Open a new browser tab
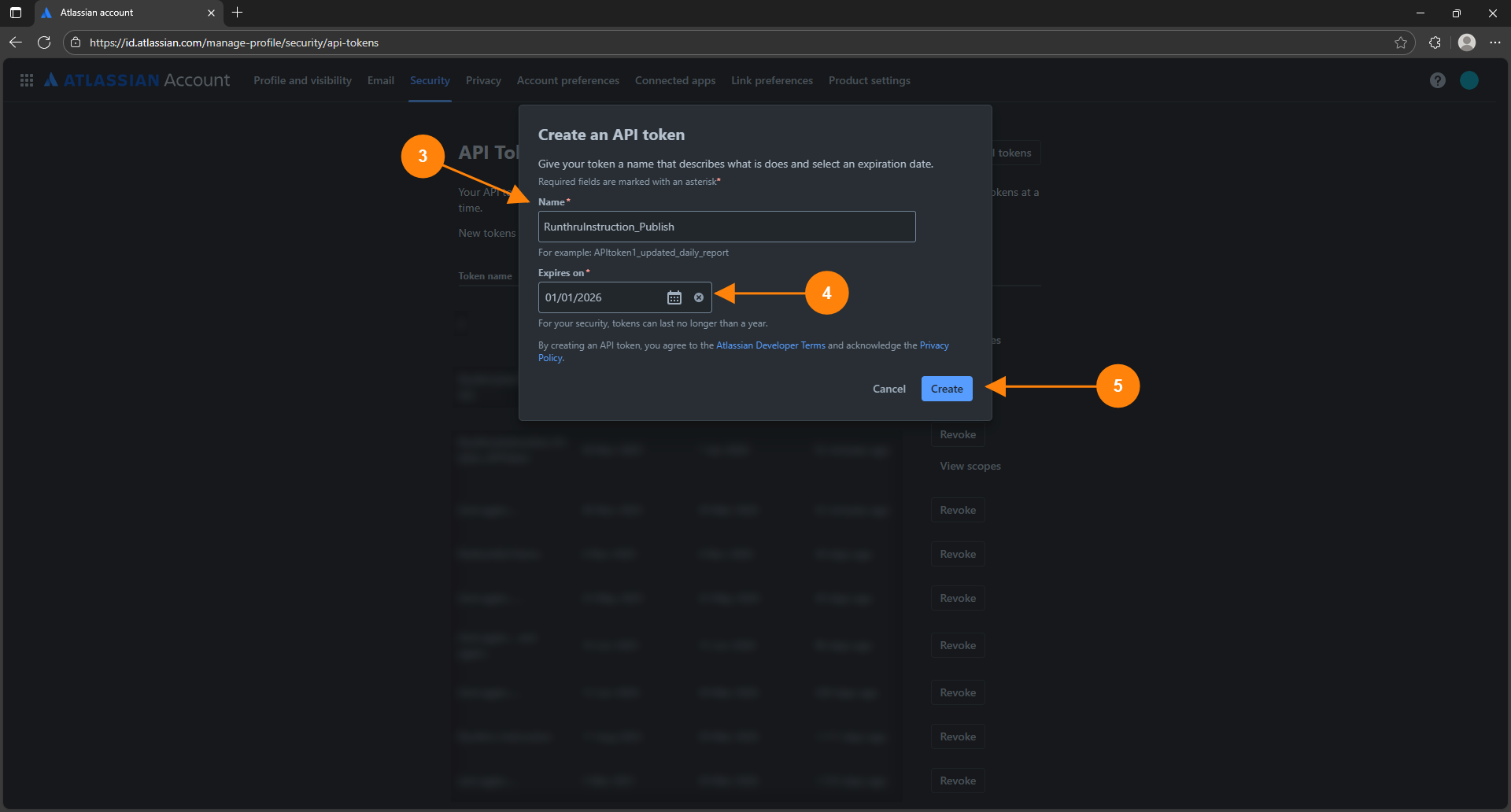Screen dimensions: 1511x812 tap(237, 13)
